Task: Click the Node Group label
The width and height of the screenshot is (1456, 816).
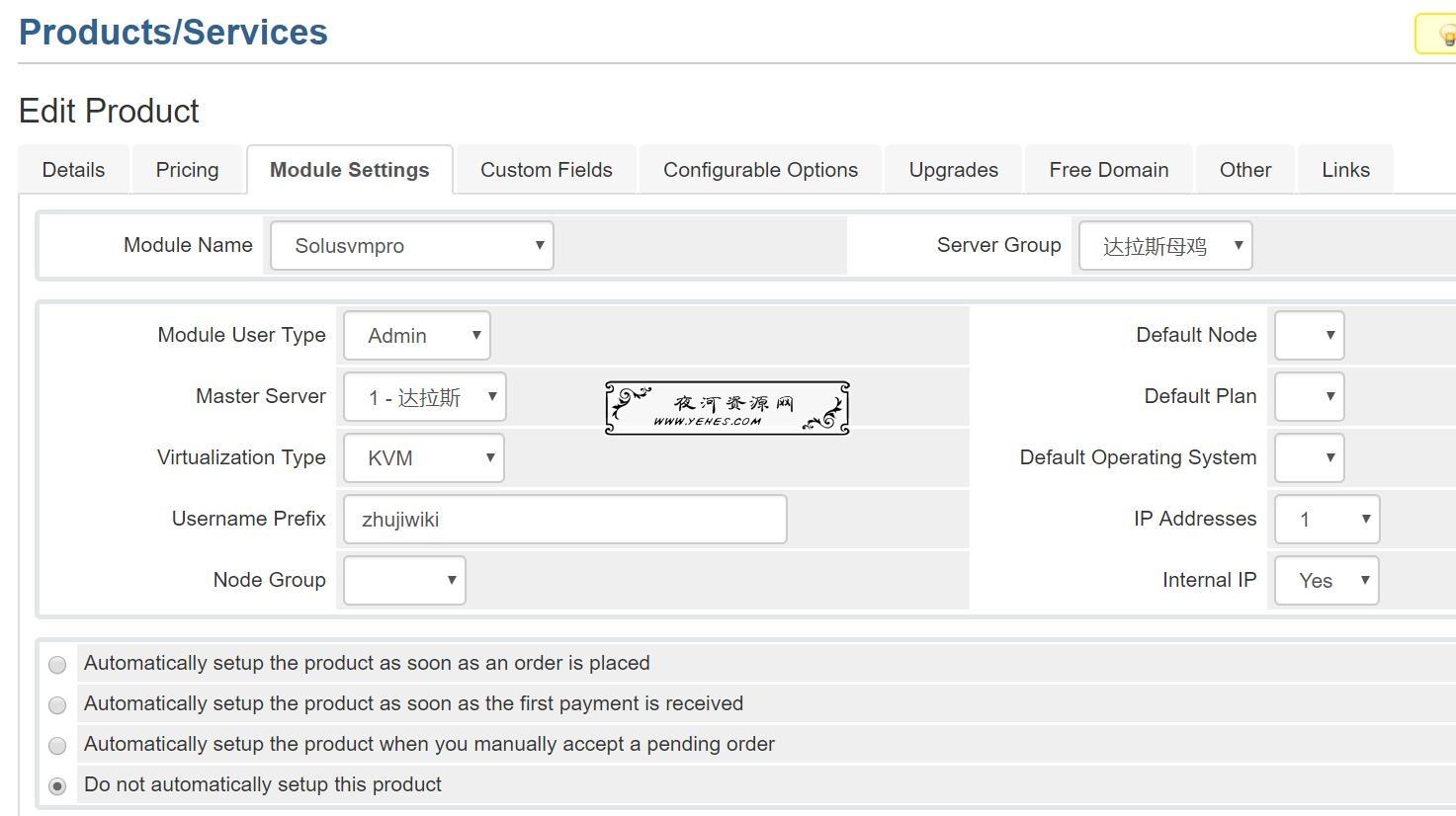Action: click(x=269, y=580)
